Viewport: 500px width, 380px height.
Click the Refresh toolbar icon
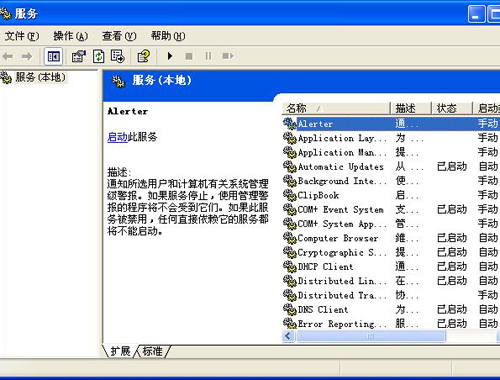tap(98, 56)
